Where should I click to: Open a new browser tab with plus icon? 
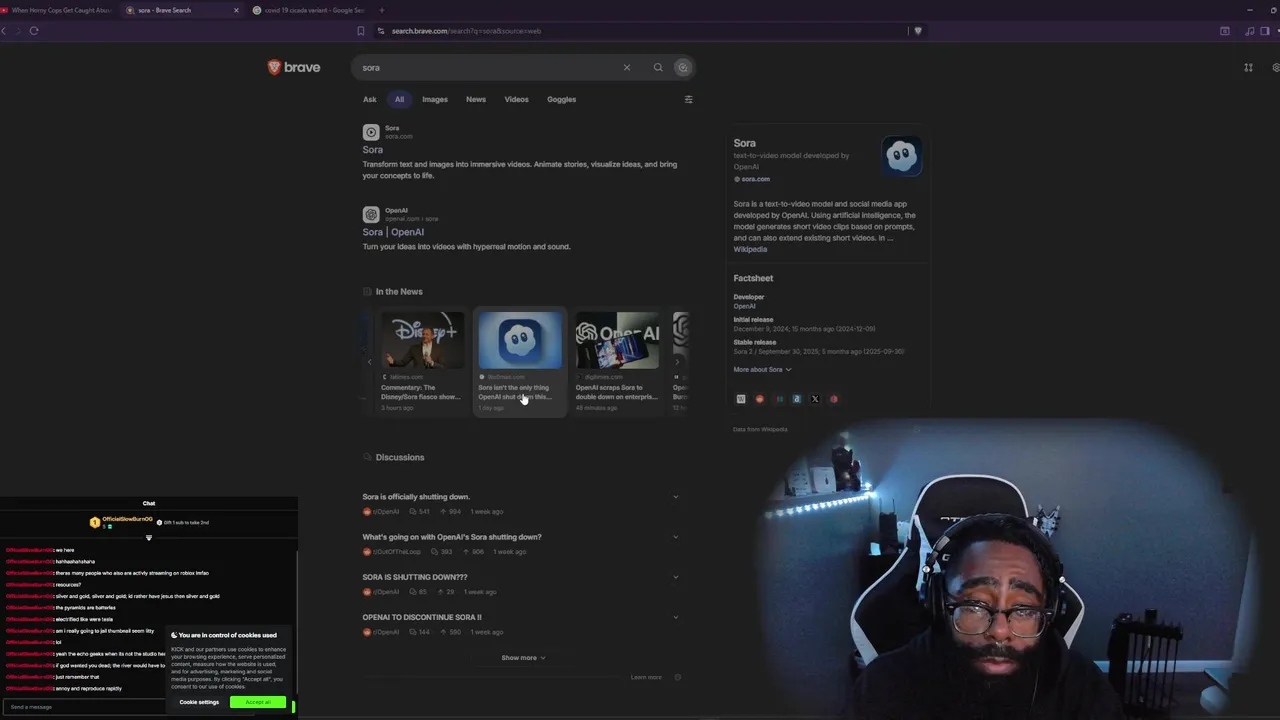coord(381,10)
